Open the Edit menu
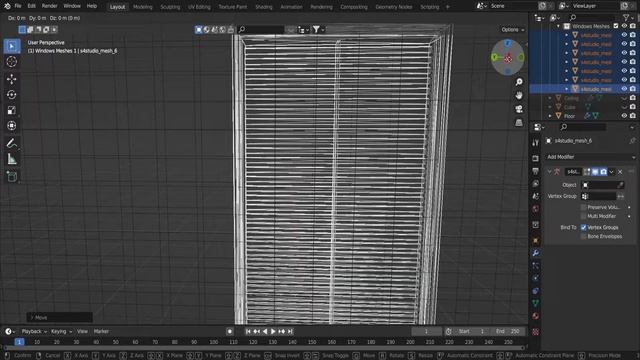640x360 pixels. coord(31,6)
